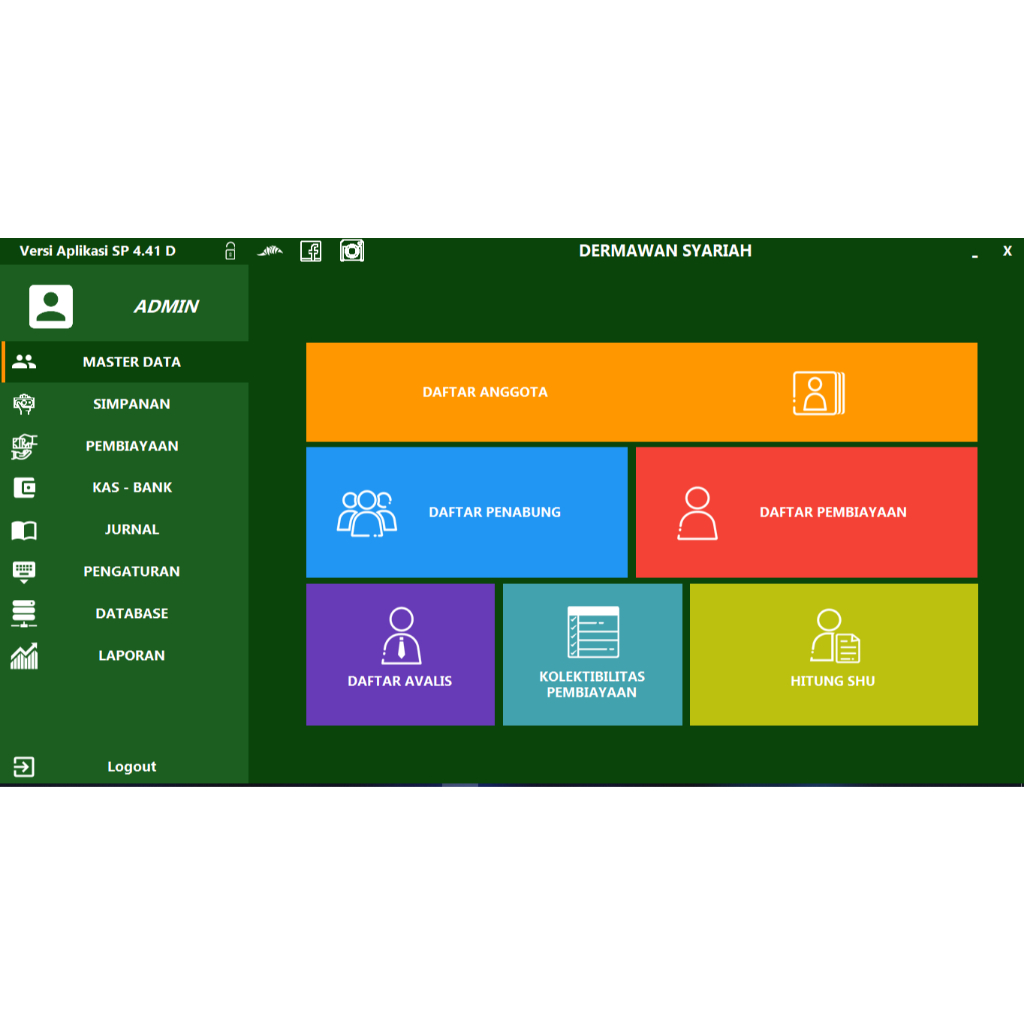
Task: Open the SIMPANAN menu
Action: pos(125,404)
